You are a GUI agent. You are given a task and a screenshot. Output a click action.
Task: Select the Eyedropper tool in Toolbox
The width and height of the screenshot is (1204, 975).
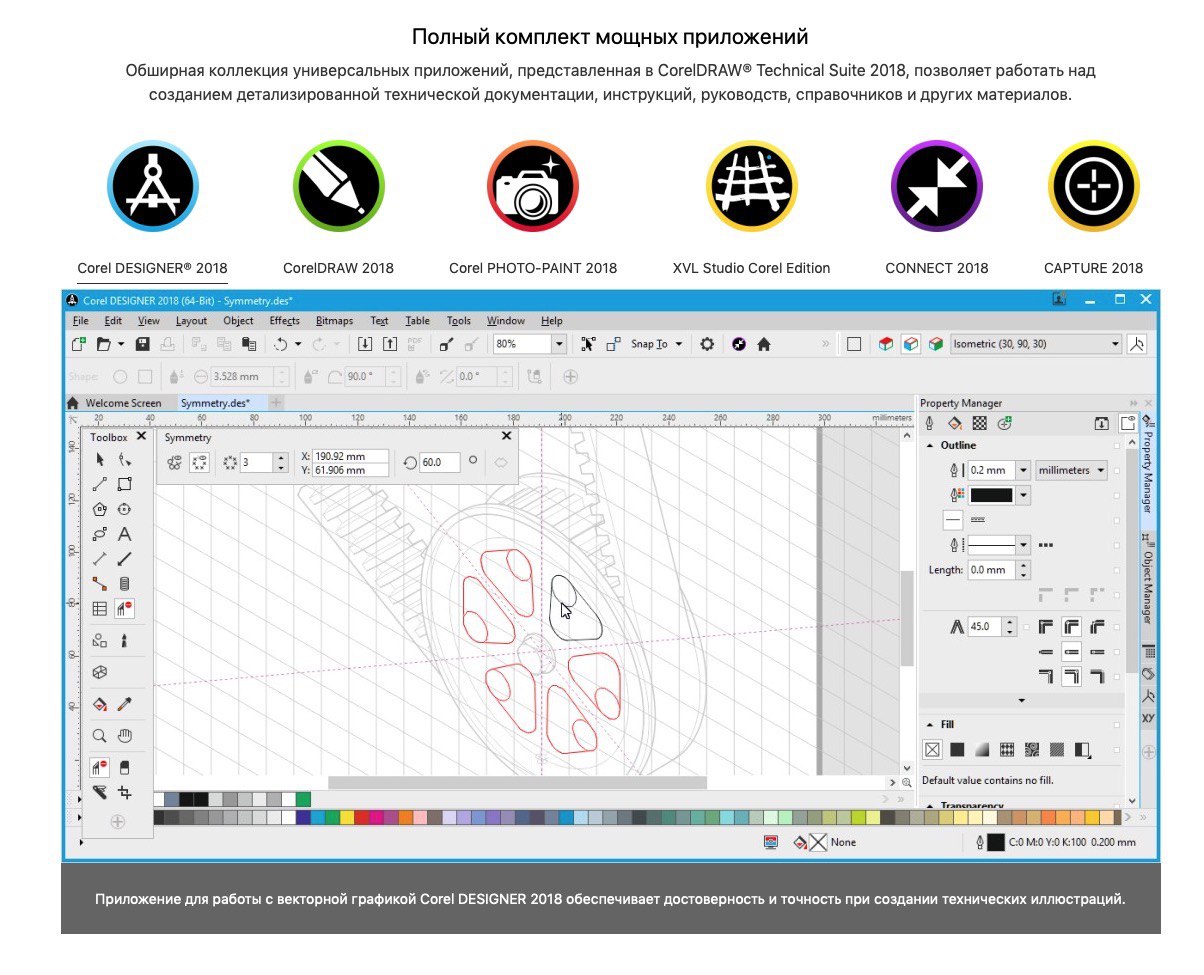click(125, 704)
